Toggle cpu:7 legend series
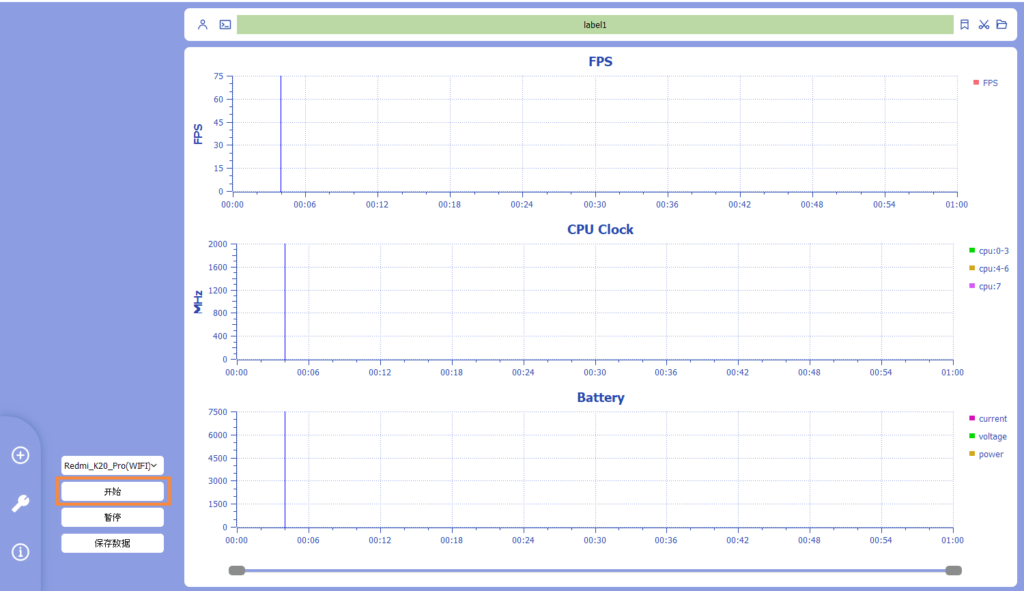This screenshot has height=591, width=1024. [984, 286]
